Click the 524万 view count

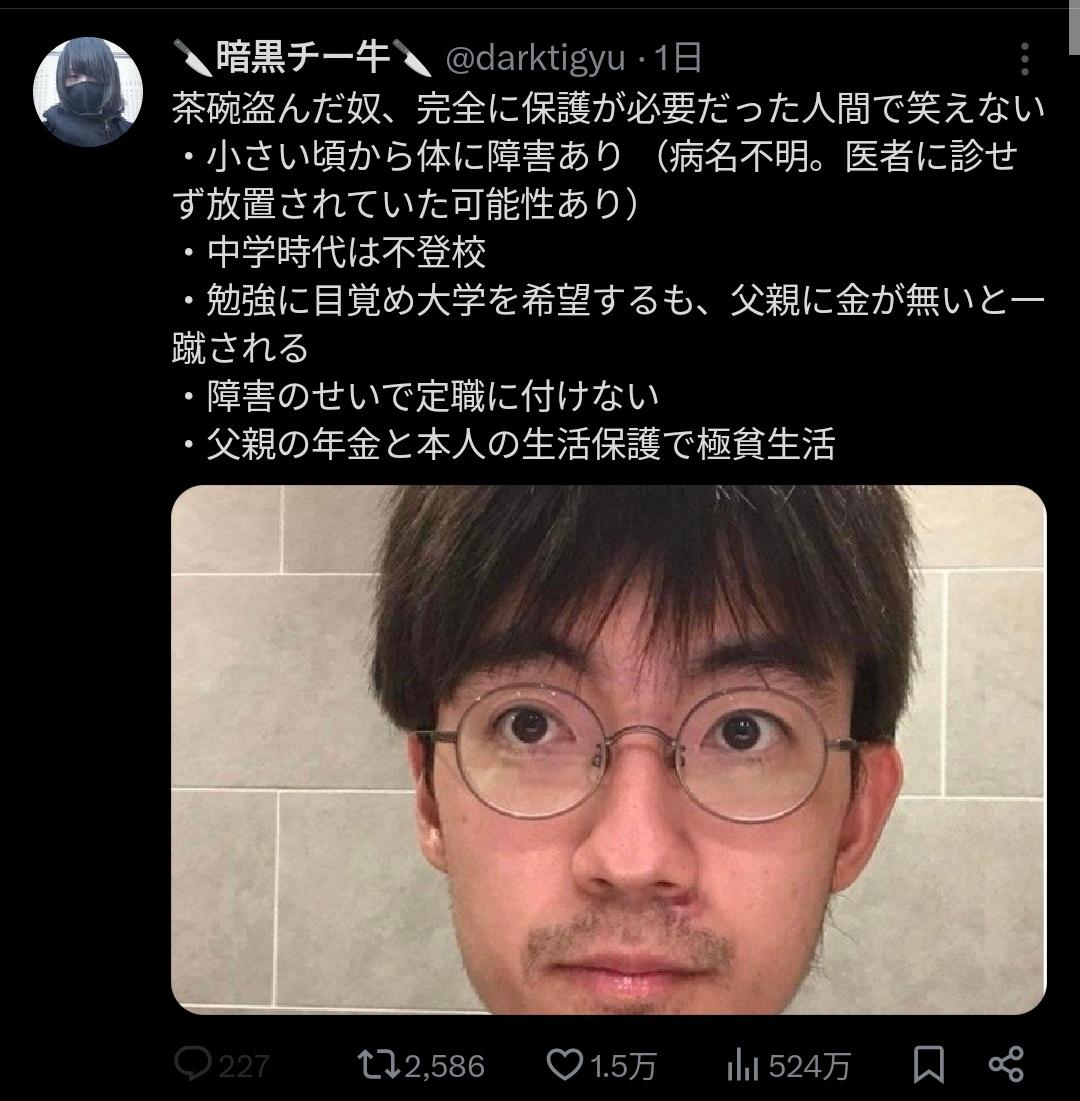point(809,1066)
